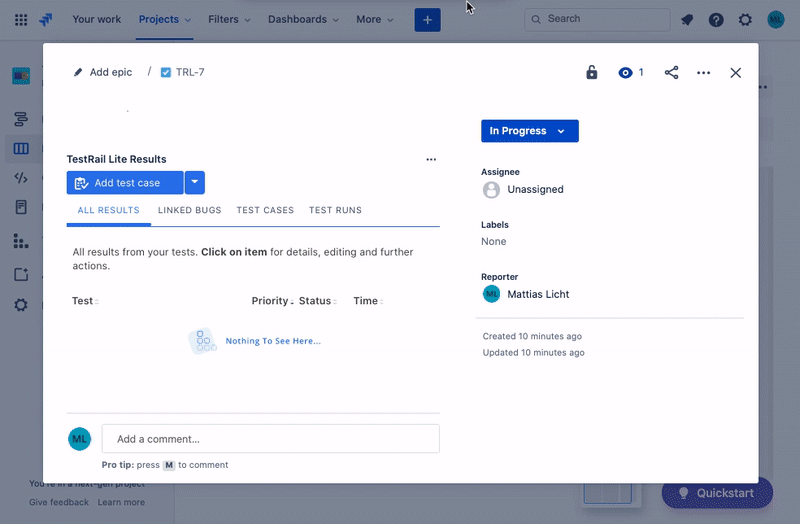Click the Search field
Viewport: 800px width, 524px height.
(x=597, y=19)
